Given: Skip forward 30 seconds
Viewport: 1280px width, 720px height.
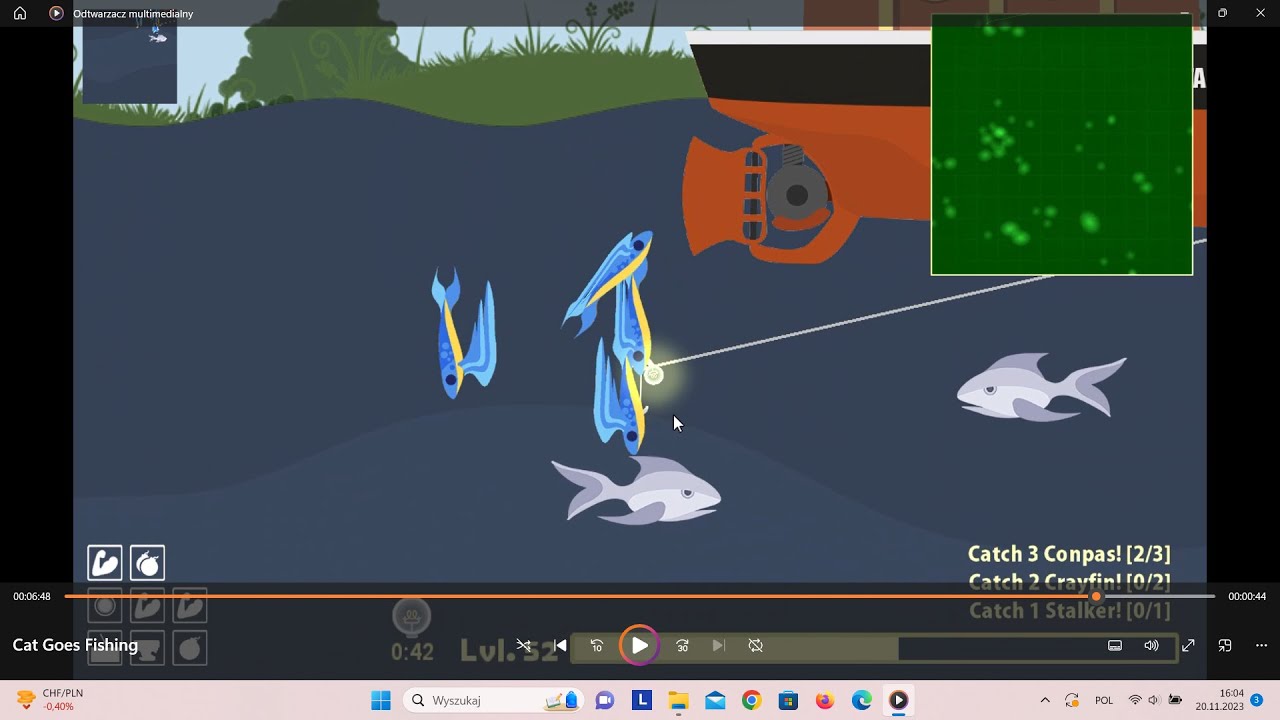Looking at the screenshot, I should 682,646.
